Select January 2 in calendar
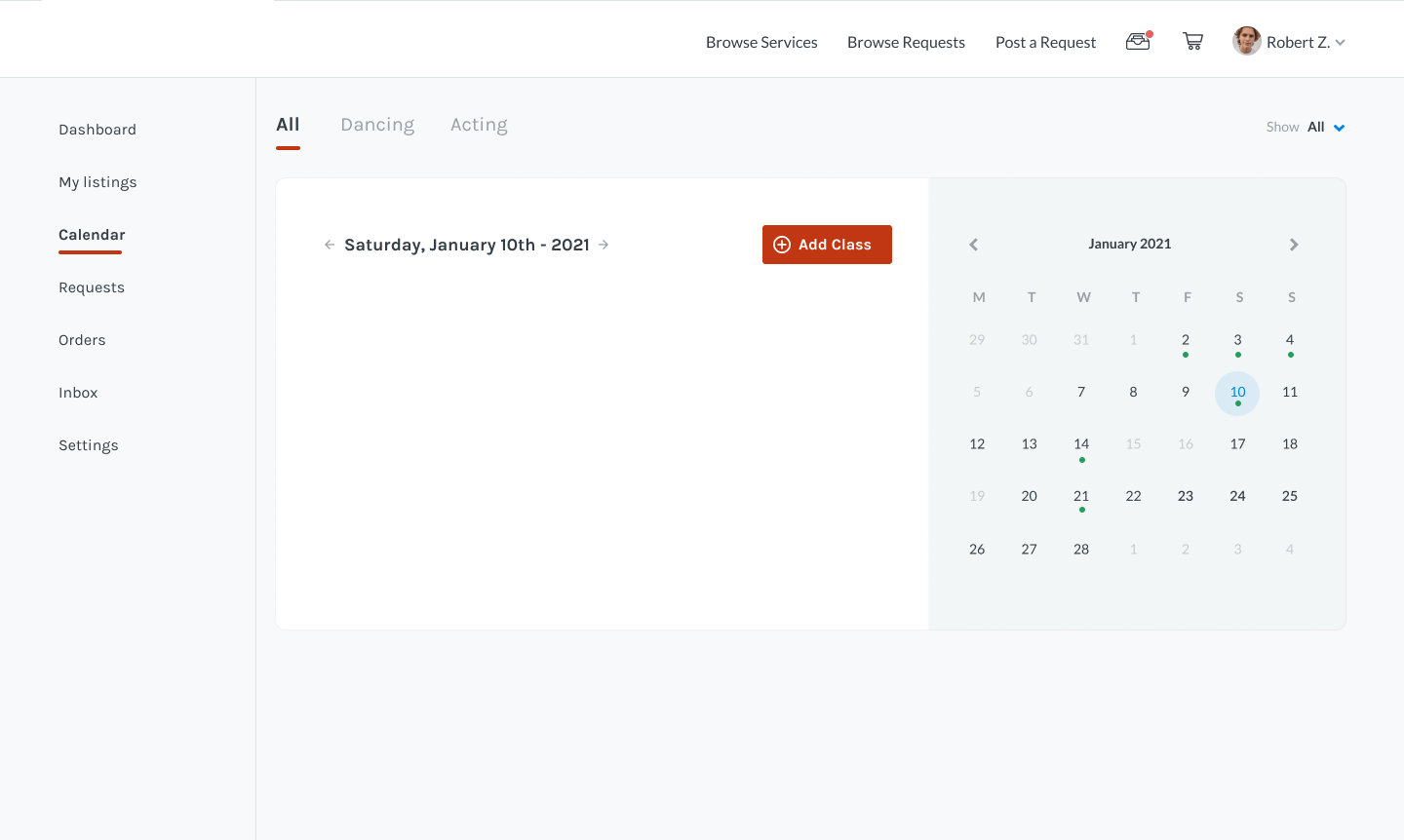The image size is (1404, 840). [1186, 340]
